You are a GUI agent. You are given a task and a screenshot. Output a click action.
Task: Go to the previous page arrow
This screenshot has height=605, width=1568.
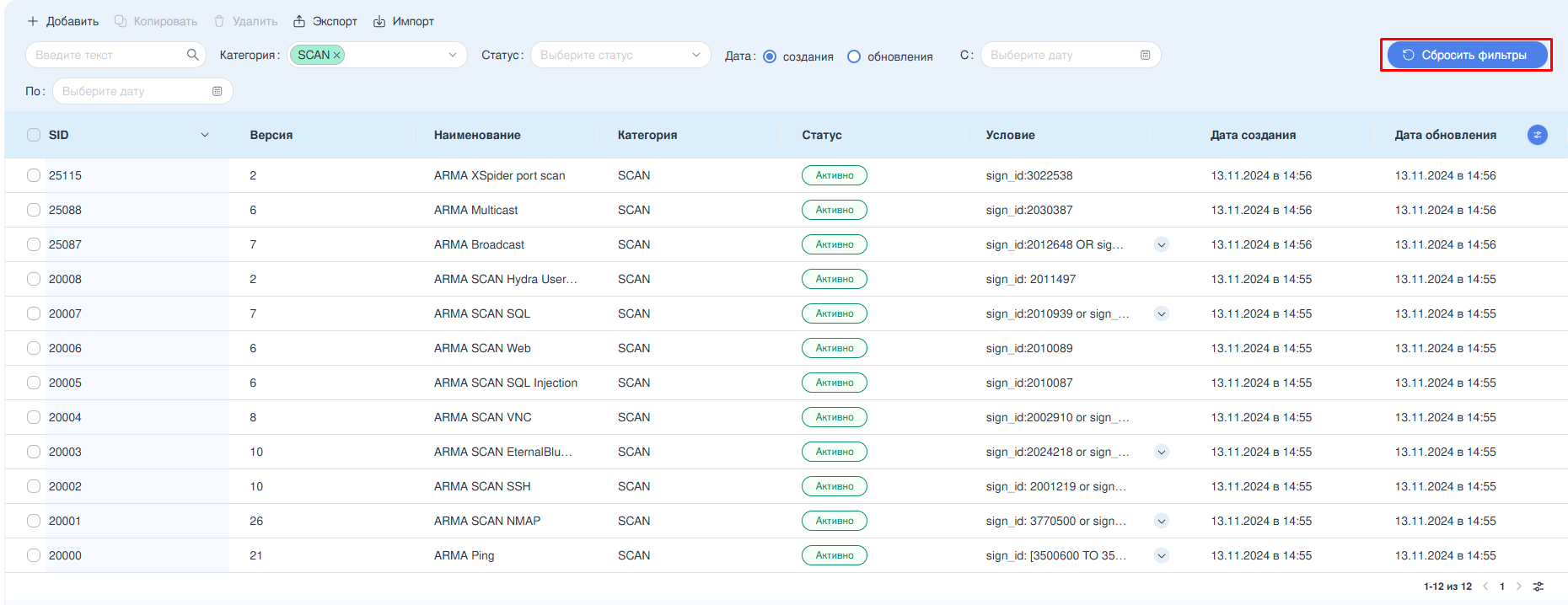[x=1485, y=586]
